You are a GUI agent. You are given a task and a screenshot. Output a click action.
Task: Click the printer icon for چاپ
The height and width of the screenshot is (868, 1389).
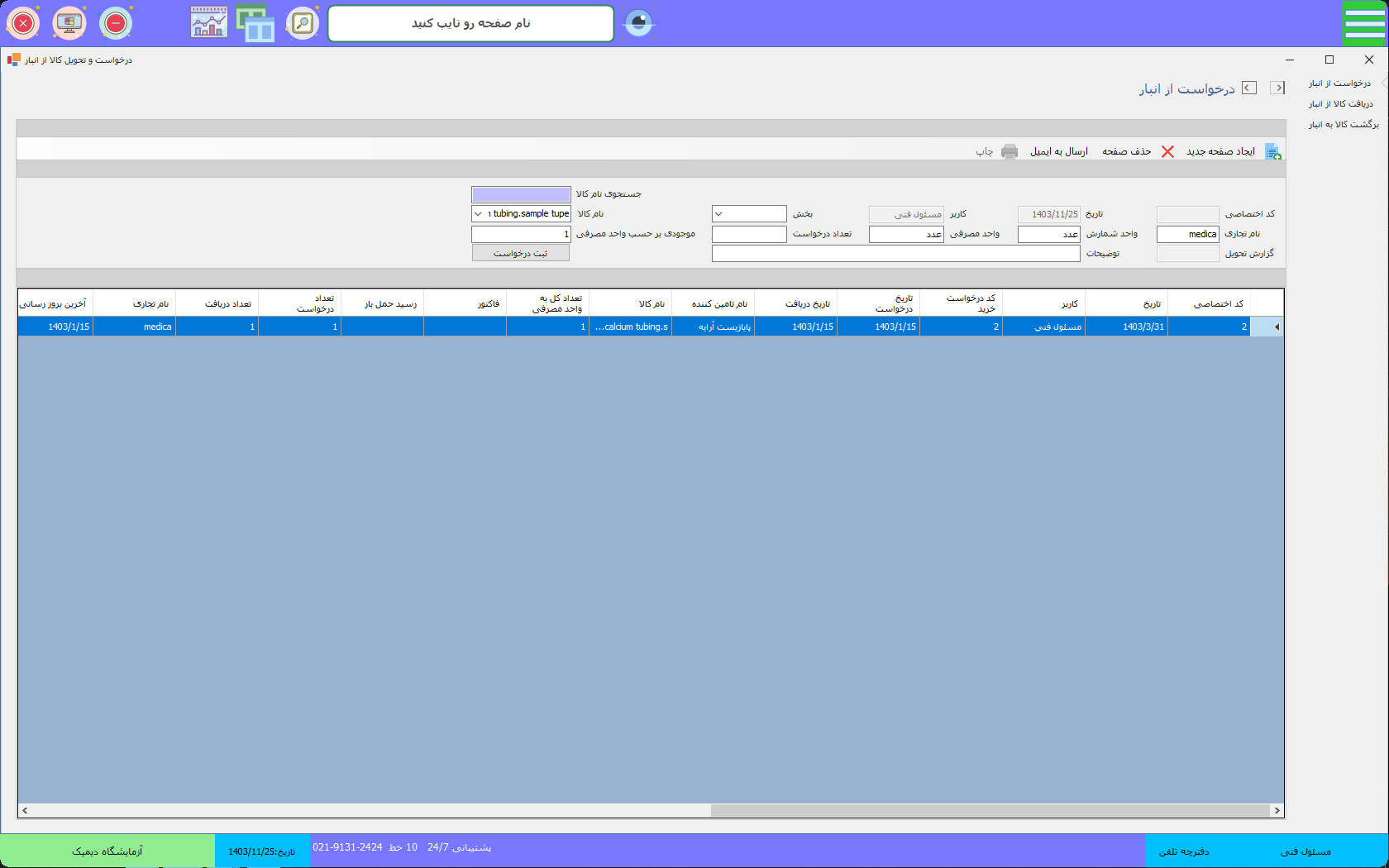[x=1009, y=151]
